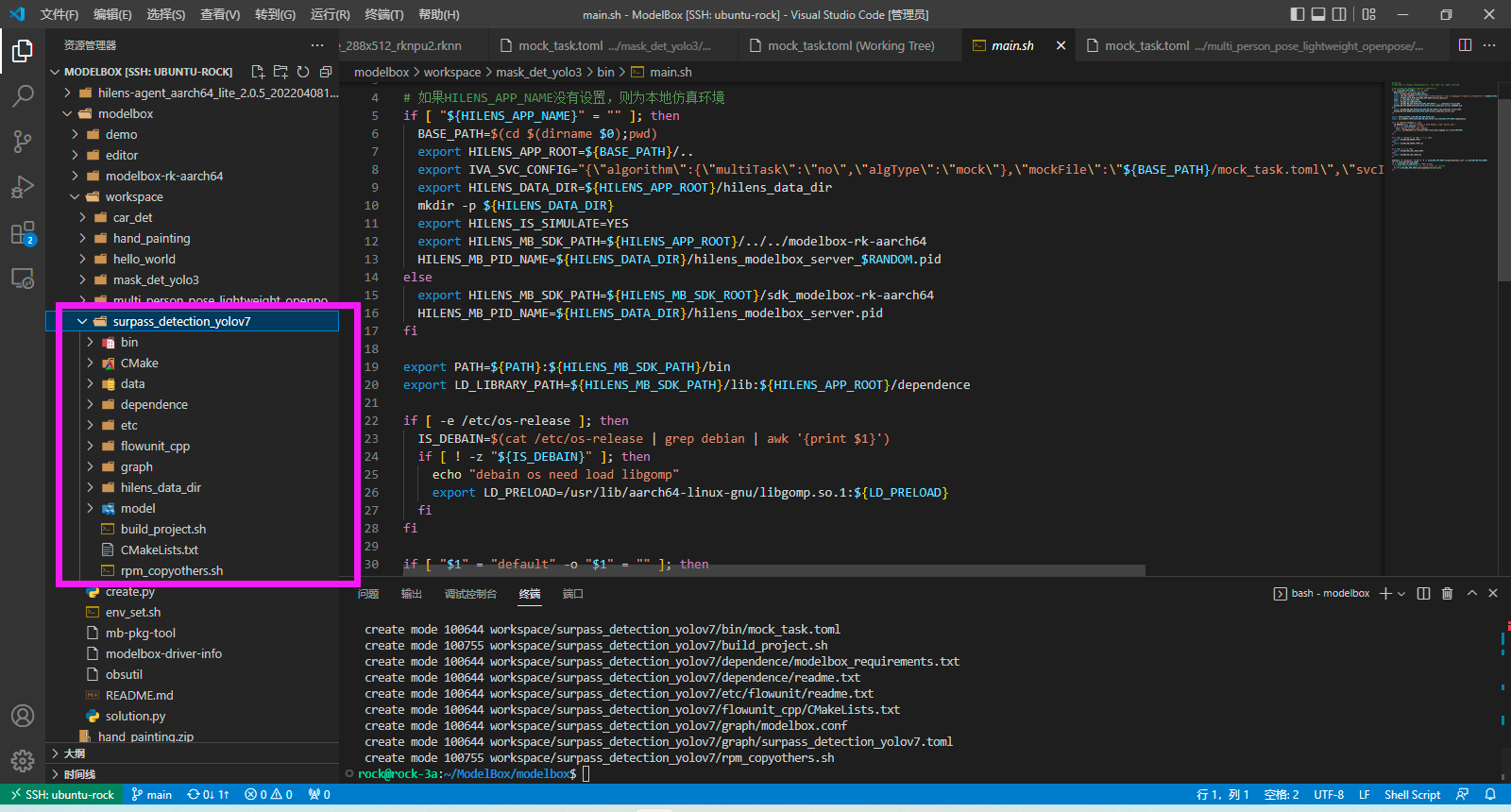The image size is (1511, 812).
Task: Open Source Control view in activity bar
Action: pyautogui.click(x=23, y=142)
